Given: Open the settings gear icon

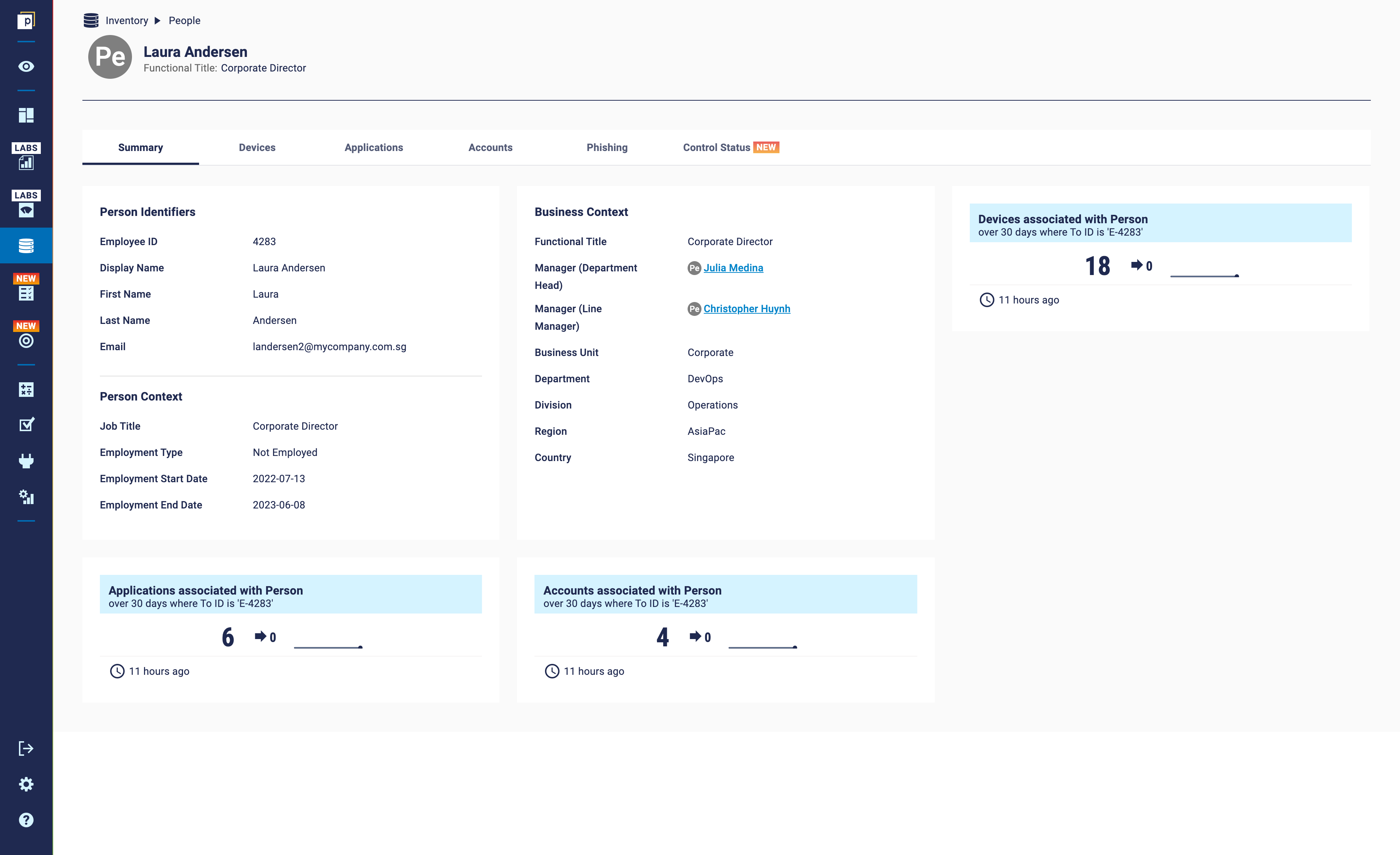Looking at the screenshot, I should coord(26,784).
